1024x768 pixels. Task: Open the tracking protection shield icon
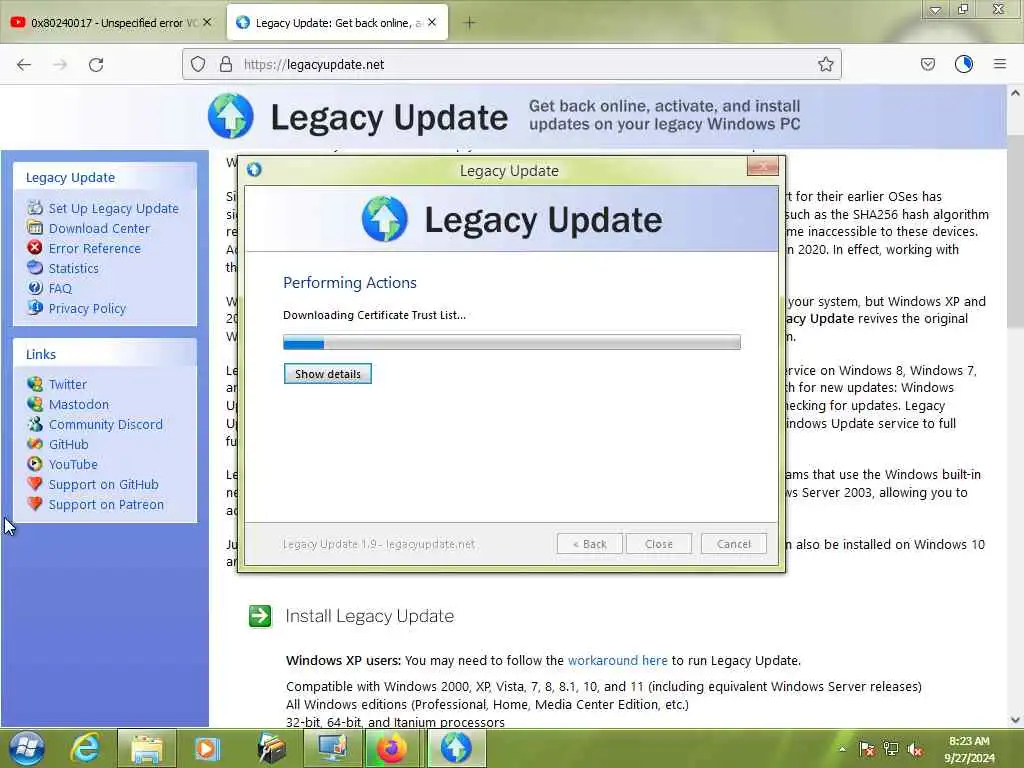(198, 64)
